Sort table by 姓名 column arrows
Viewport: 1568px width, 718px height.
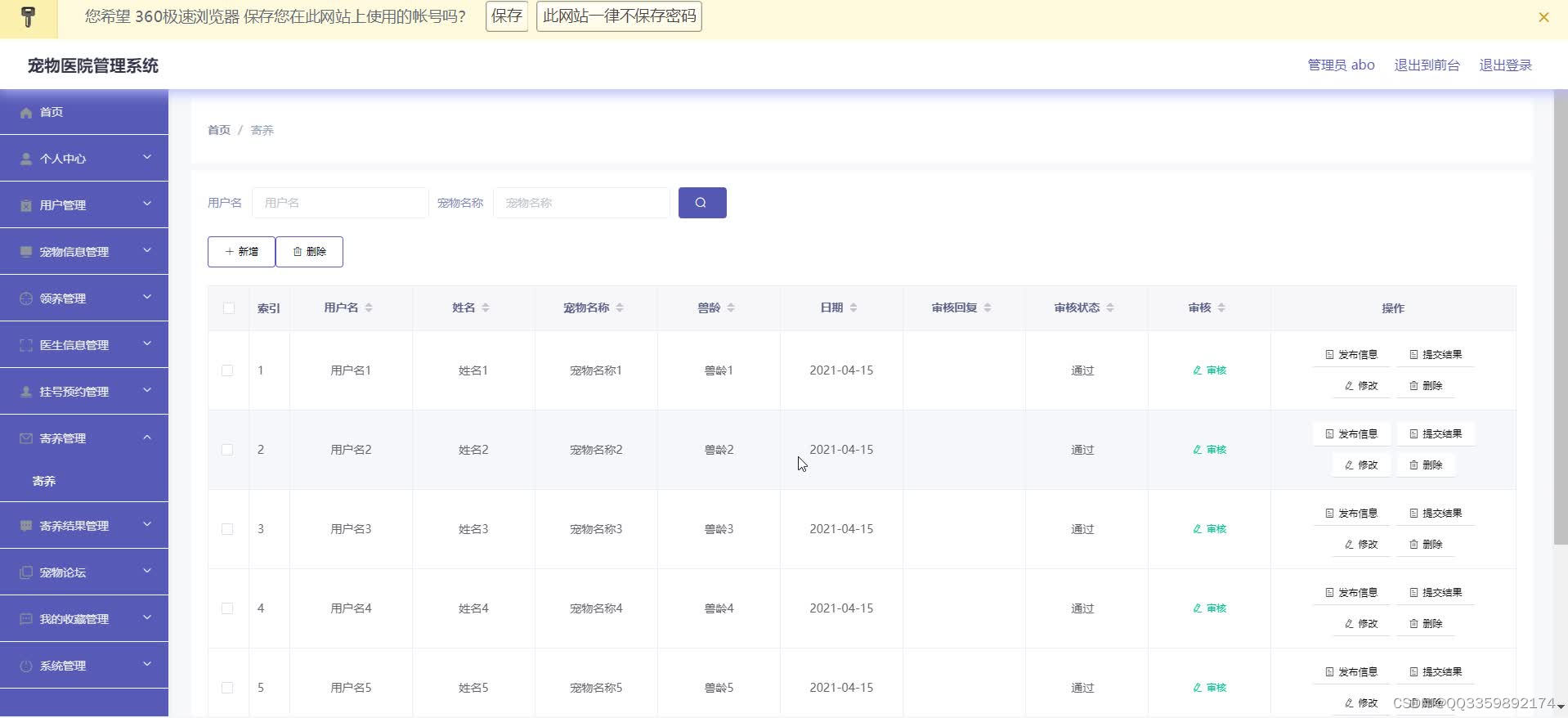pos(486,307)
